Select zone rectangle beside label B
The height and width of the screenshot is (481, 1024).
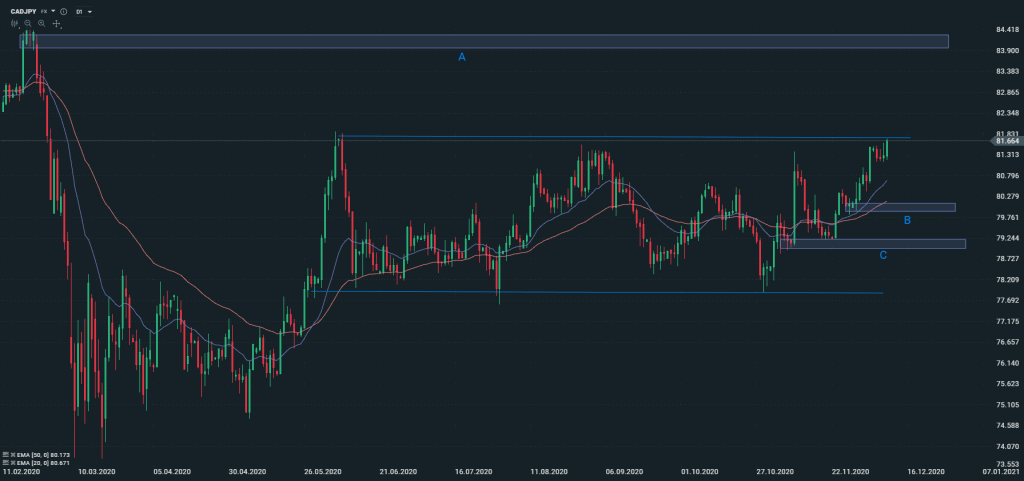900,208
